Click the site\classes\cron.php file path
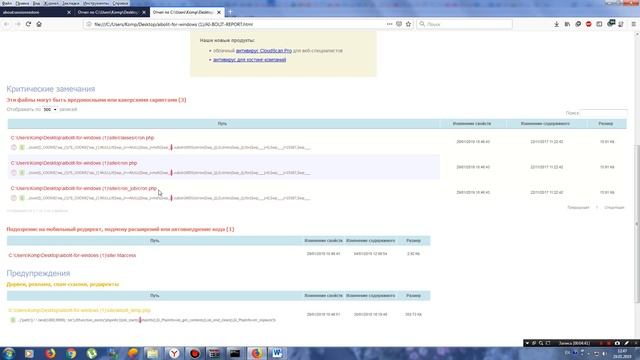Screen dimensions: 640x360 [x=82, y=138]
